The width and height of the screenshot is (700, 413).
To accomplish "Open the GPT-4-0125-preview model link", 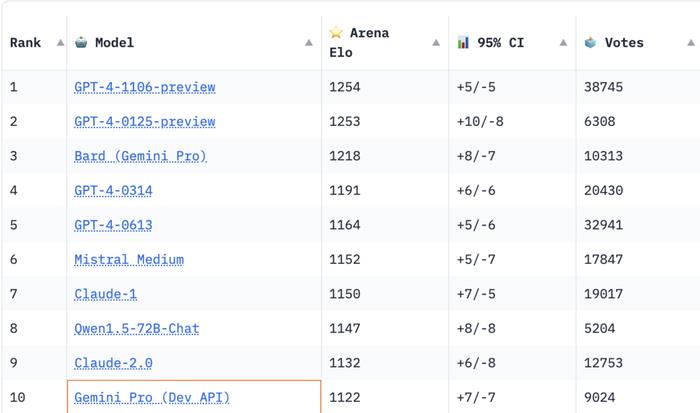I will pyautogui.click(x=145, y=121).
